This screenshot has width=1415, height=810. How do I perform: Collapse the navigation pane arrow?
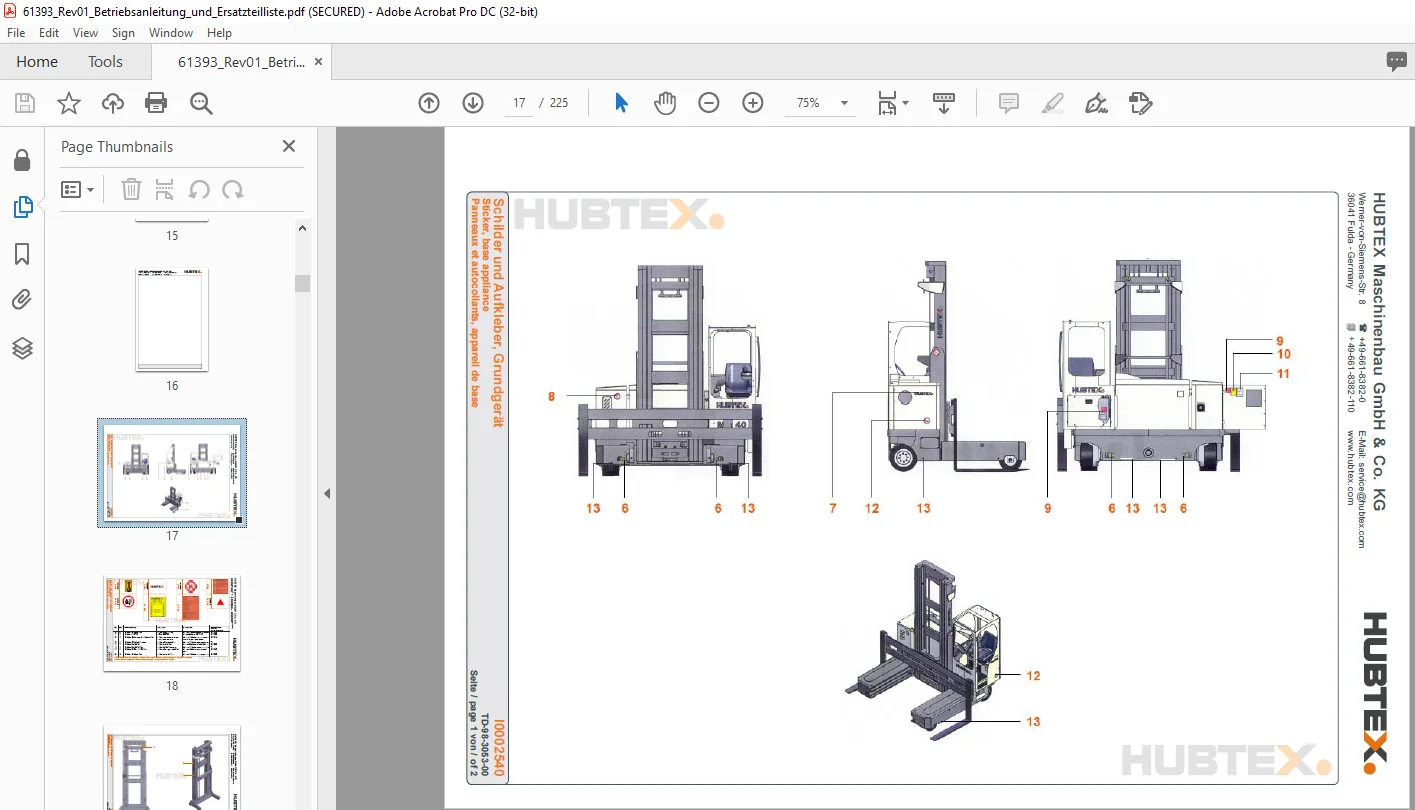coord(327,493)
